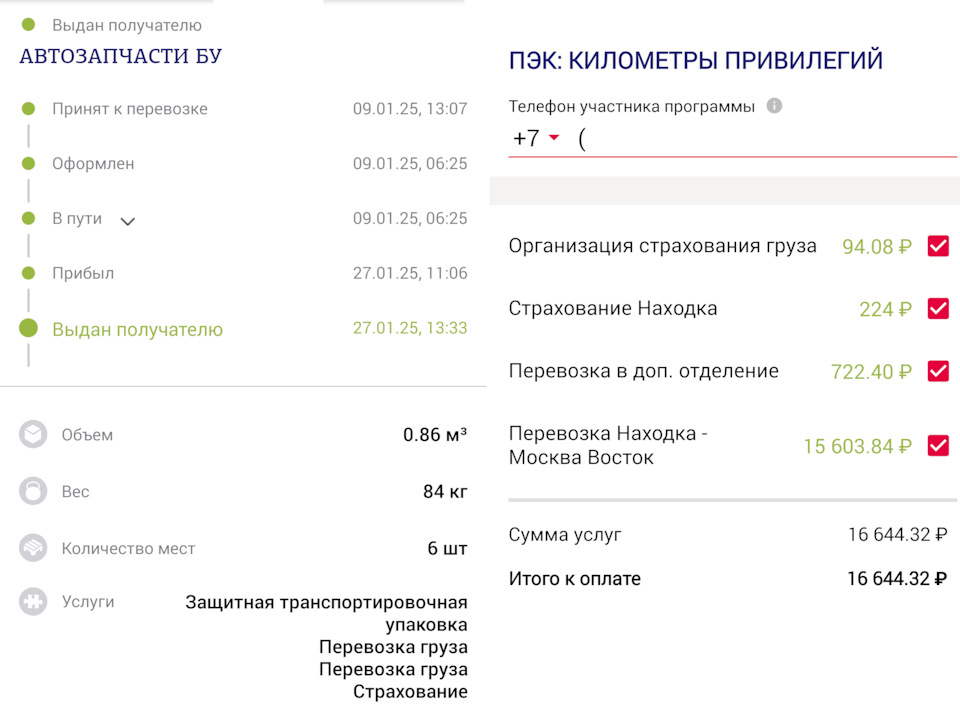Click the date 09.01.25, 13:07
The height and width of the screenshot is (706, 960).
[410, 108]
